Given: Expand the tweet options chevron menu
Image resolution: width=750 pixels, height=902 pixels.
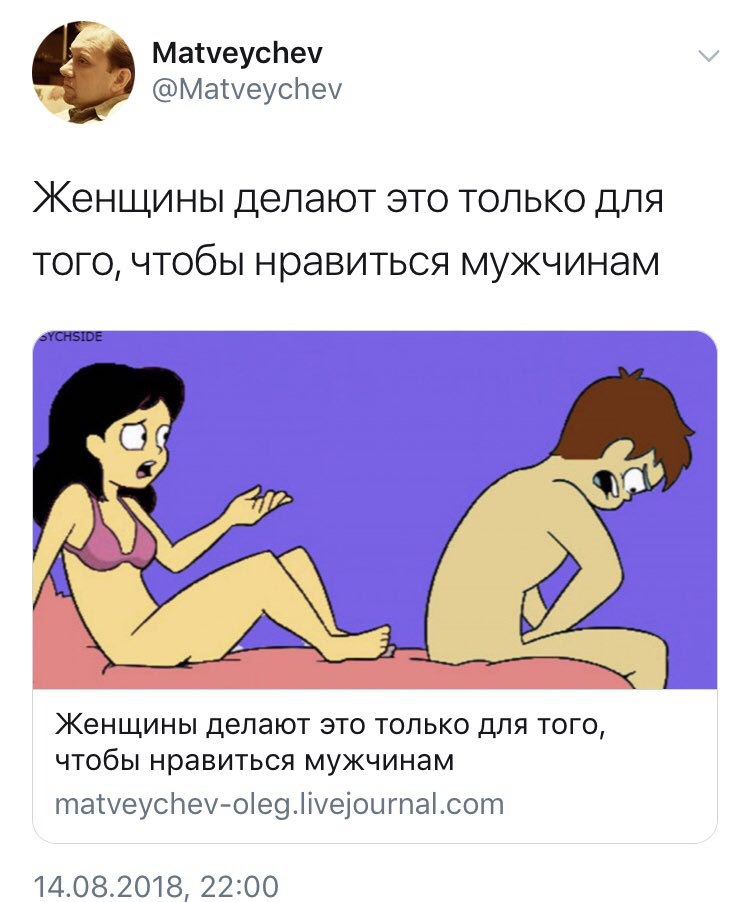Looking at the screenshot, I should click(x=709, y=56).
